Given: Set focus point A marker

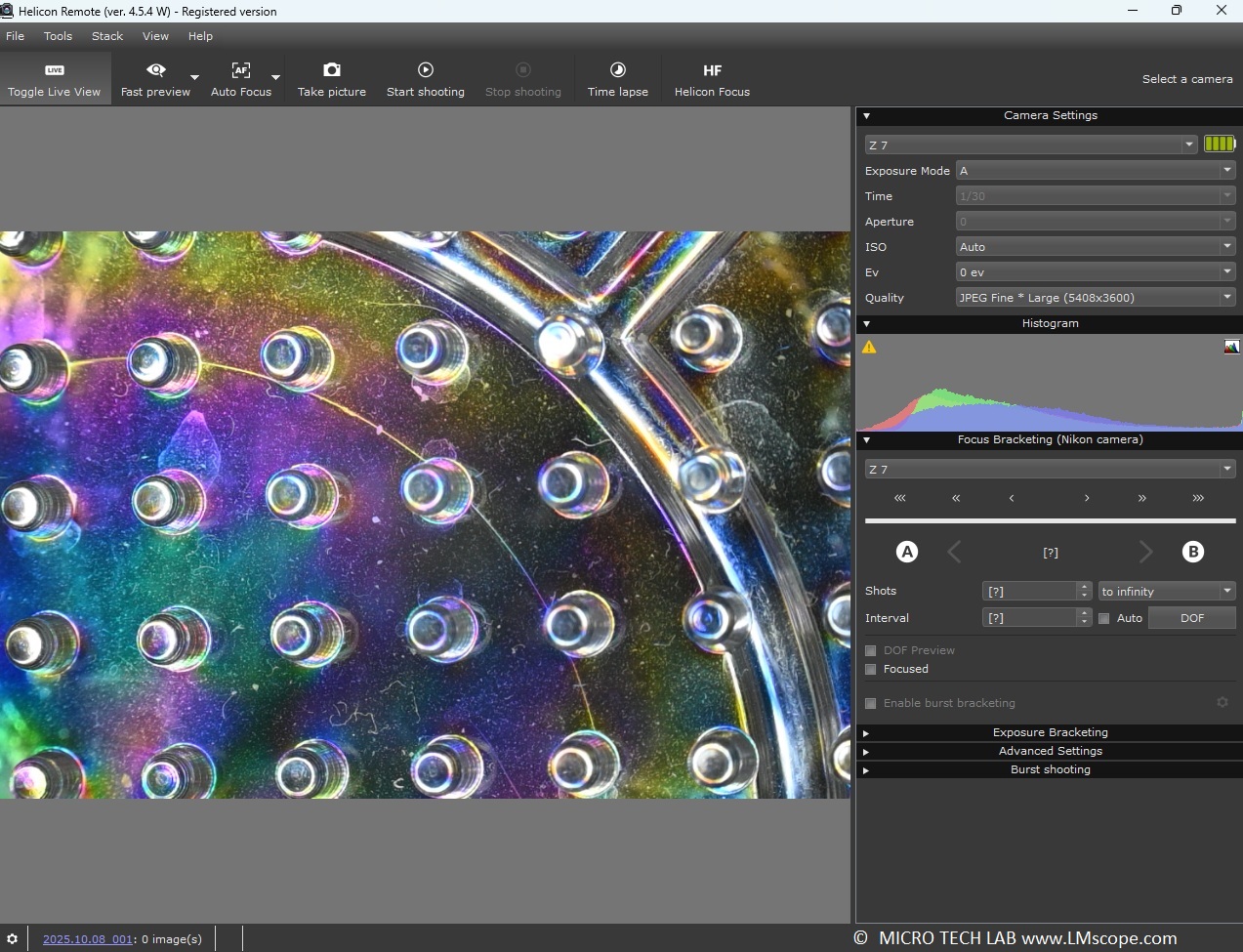Looking at the screenshot, I should [907, 552].
